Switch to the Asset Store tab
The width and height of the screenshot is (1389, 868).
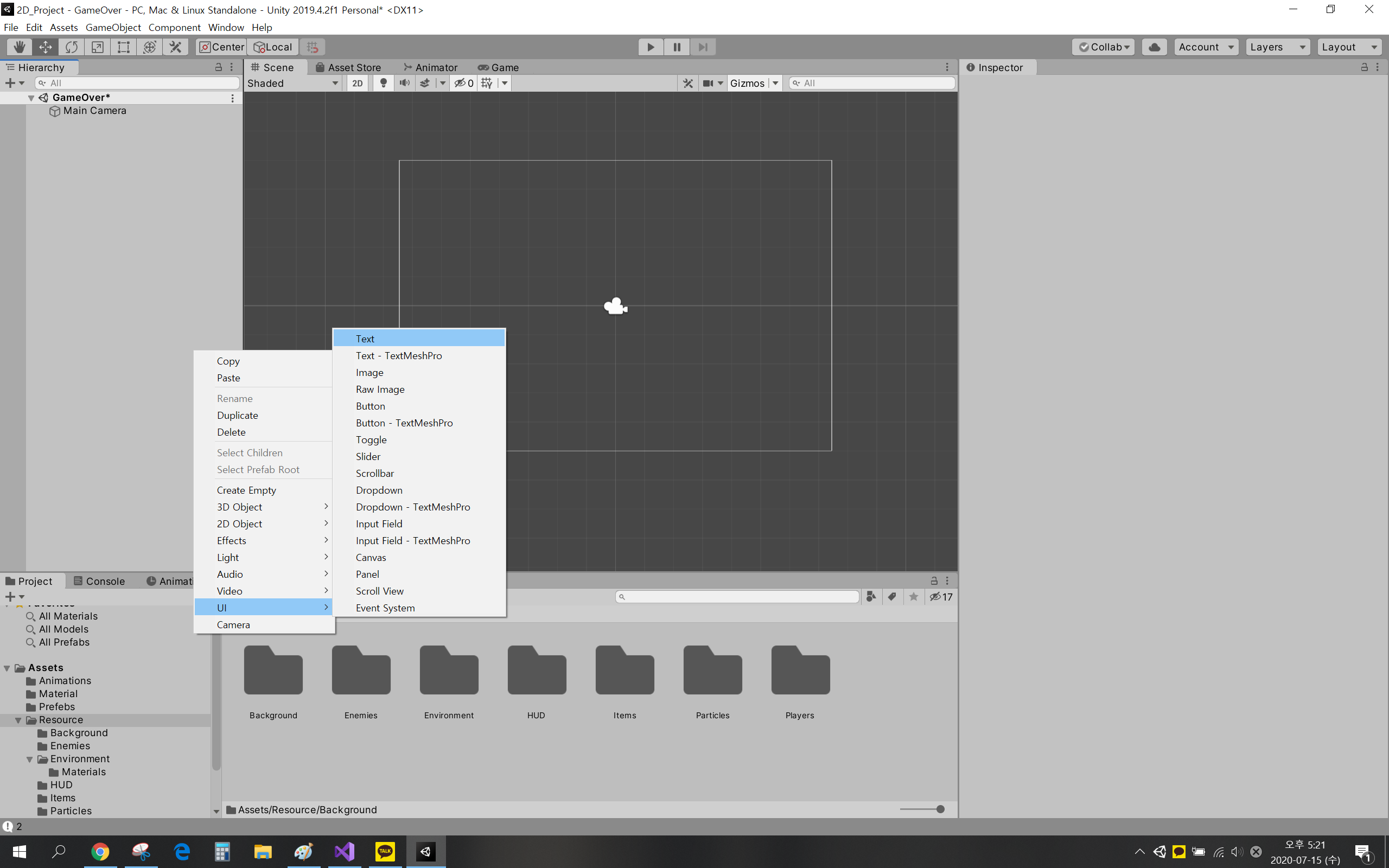tap(348, 68)
